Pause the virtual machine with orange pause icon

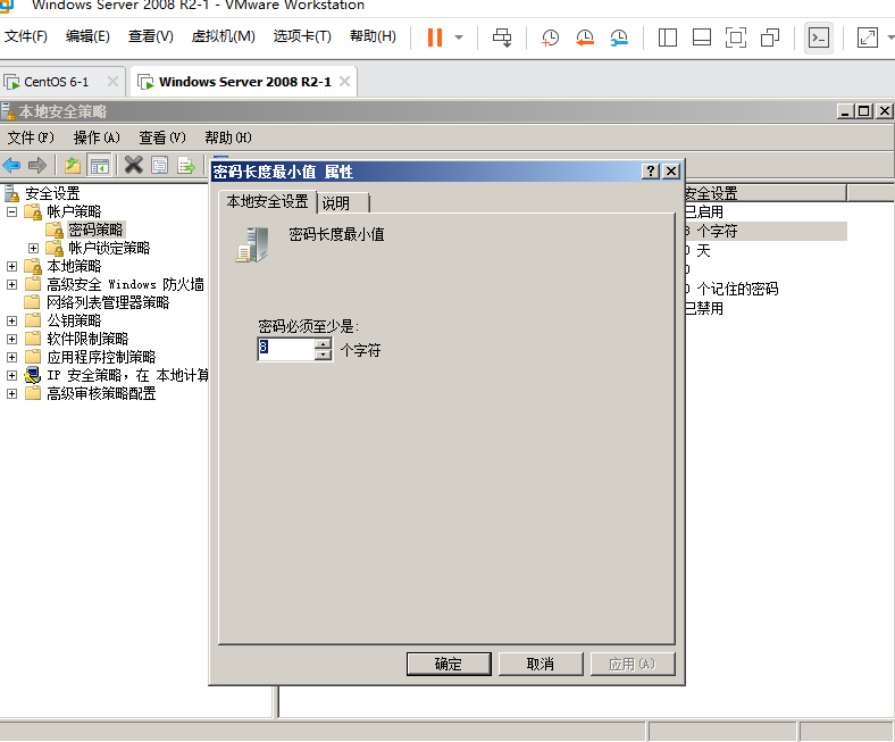pyautogui.click(x=435, y=38)
